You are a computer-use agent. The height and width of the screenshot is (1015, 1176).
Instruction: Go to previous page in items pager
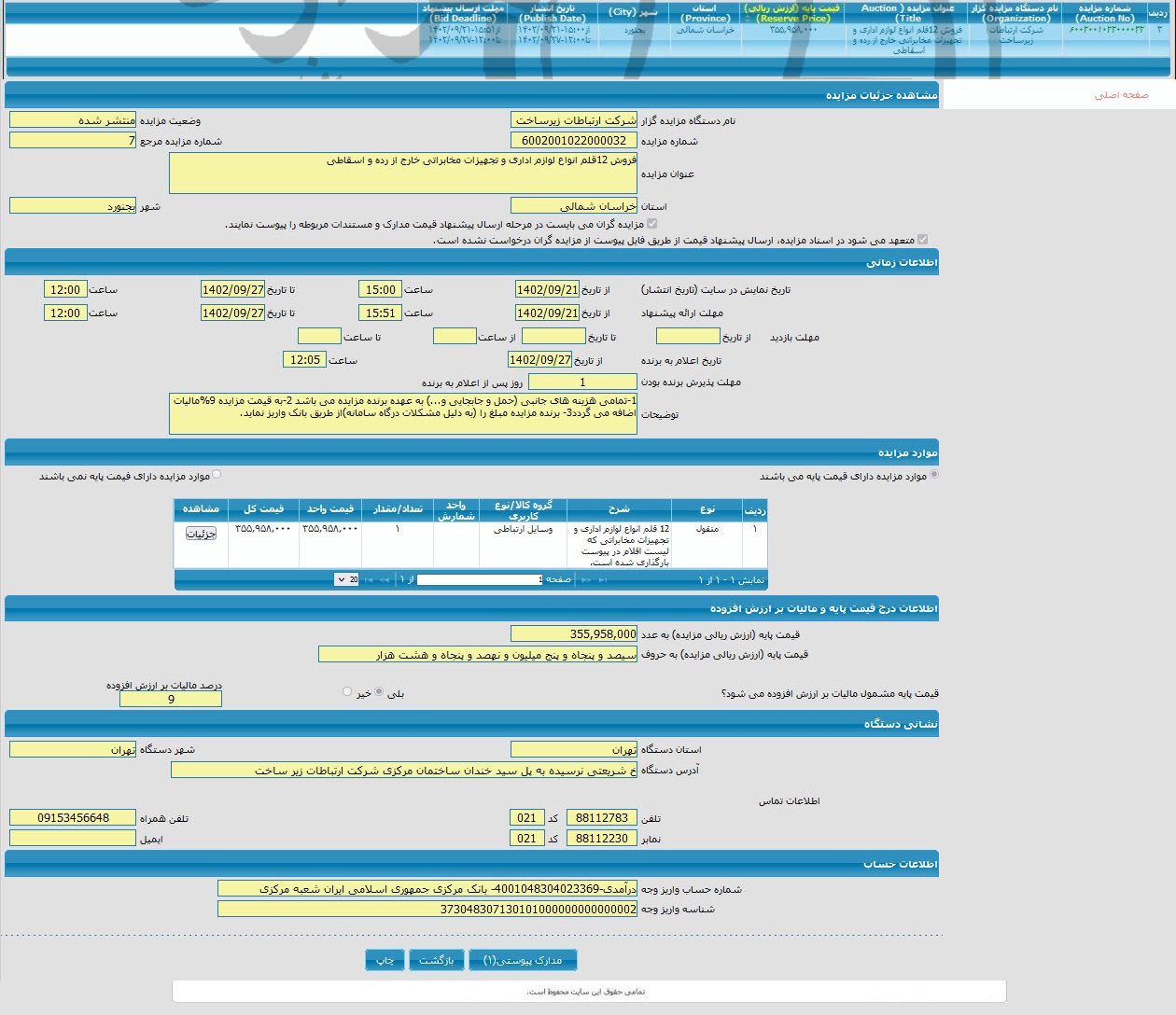(x=586, y=579)
